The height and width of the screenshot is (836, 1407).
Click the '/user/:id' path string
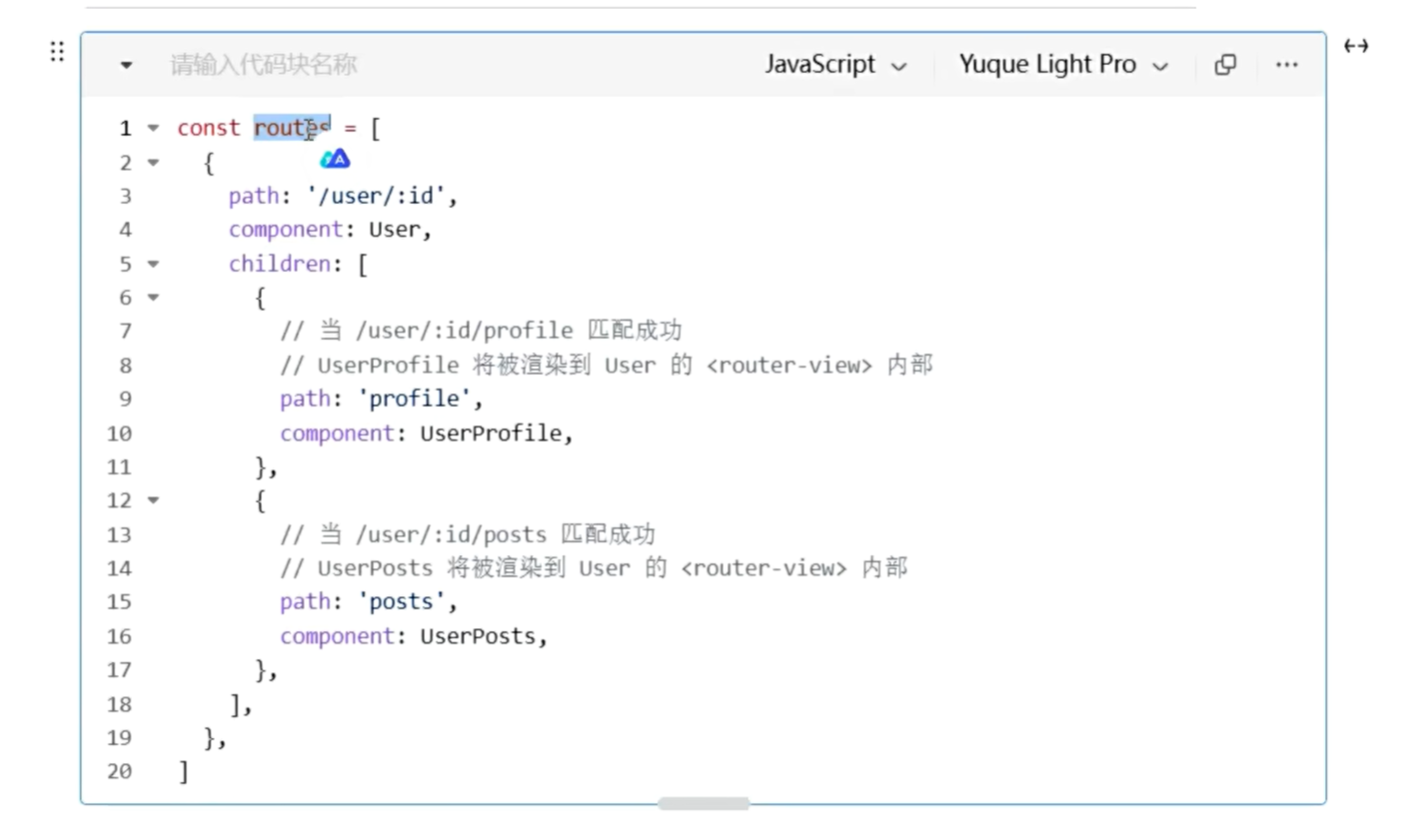[x=377, y=196]
